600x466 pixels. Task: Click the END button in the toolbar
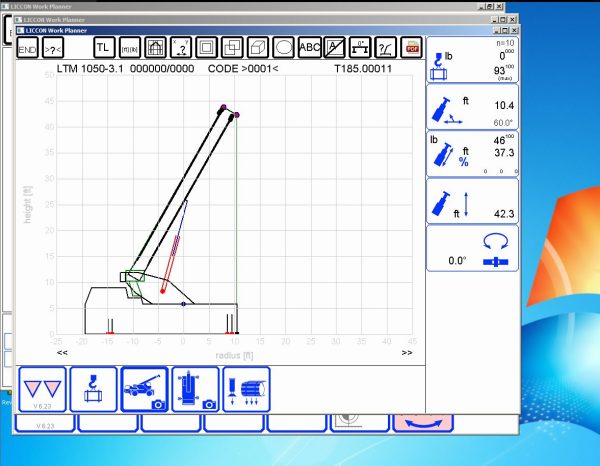point(27,48)
